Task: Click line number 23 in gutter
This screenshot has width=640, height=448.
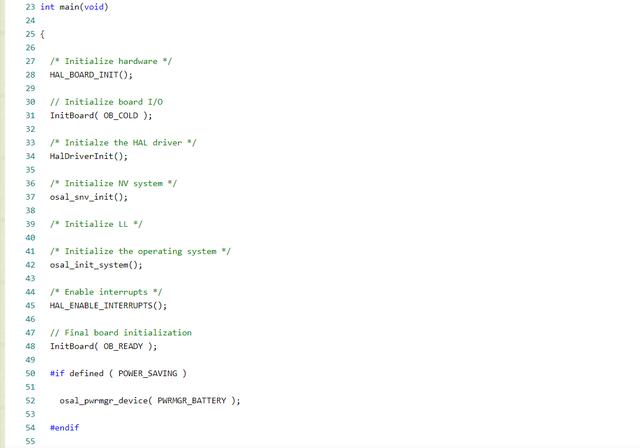Action: pos(29,7)
